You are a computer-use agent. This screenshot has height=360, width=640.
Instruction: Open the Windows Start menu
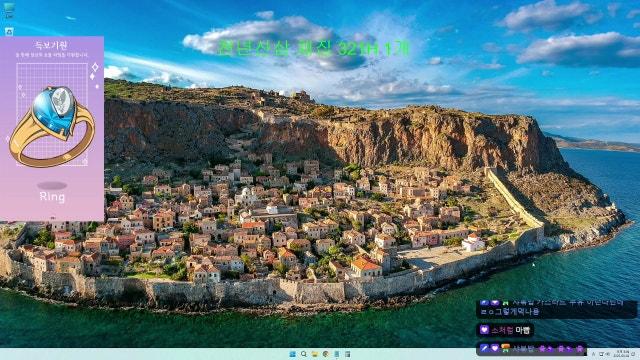293,354
